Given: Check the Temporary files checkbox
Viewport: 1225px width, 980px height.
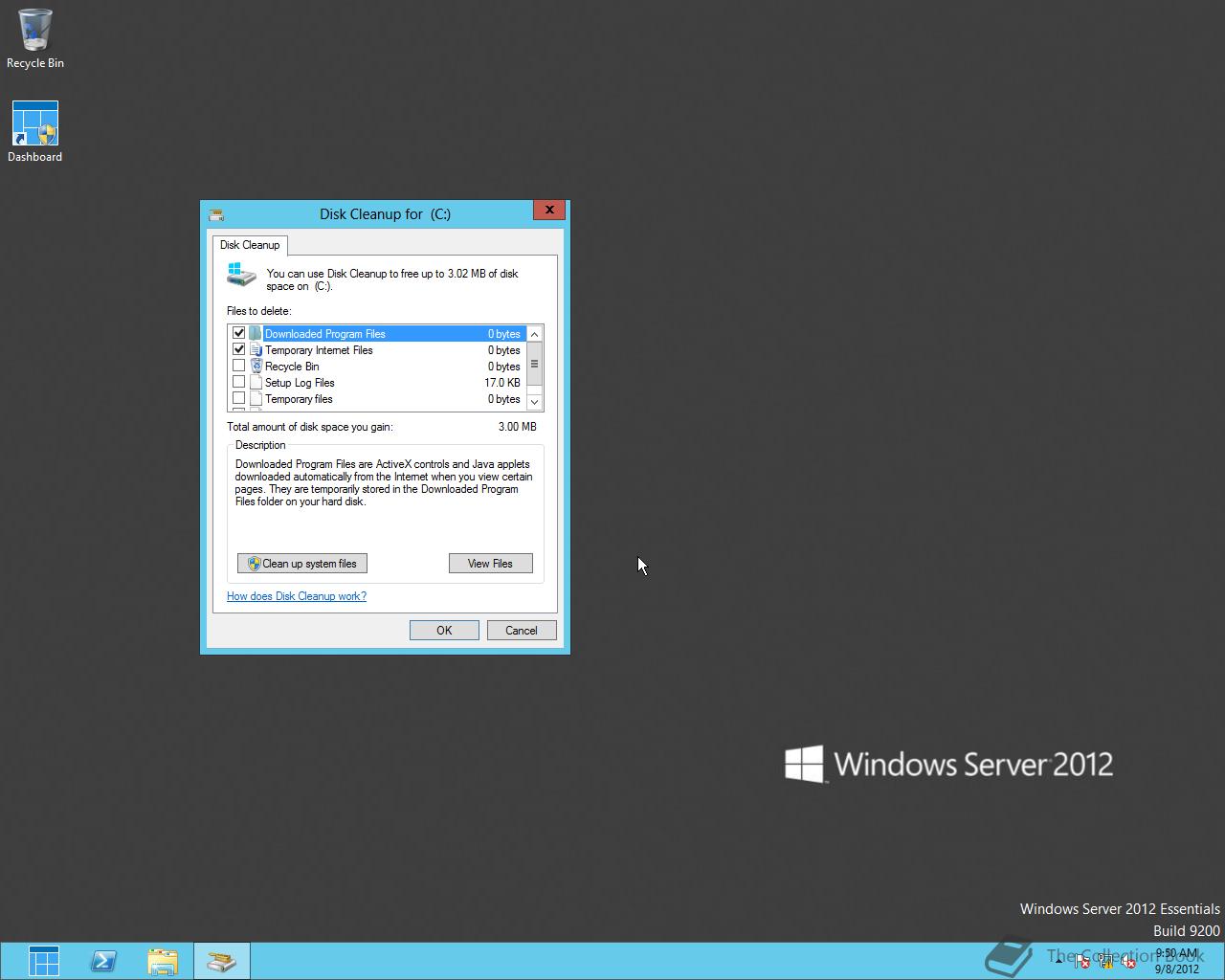Looking at the screenshot, I should pos(239,398).
